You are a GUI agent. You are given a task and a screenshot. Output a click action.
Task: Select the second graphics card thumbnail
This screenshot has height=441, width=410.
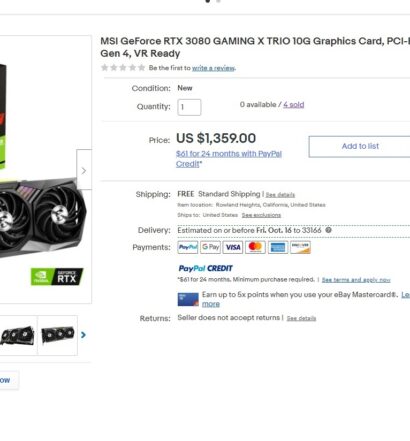coord(58,335)
